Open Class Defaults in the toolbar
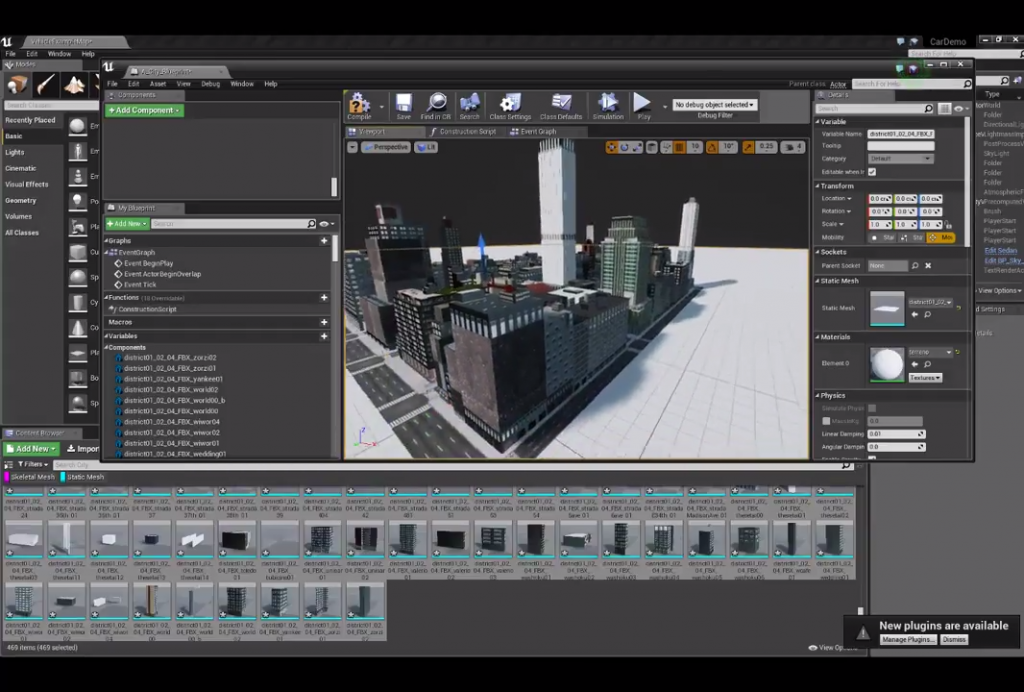Screen dimensions: 1024x692 [561, 105]
